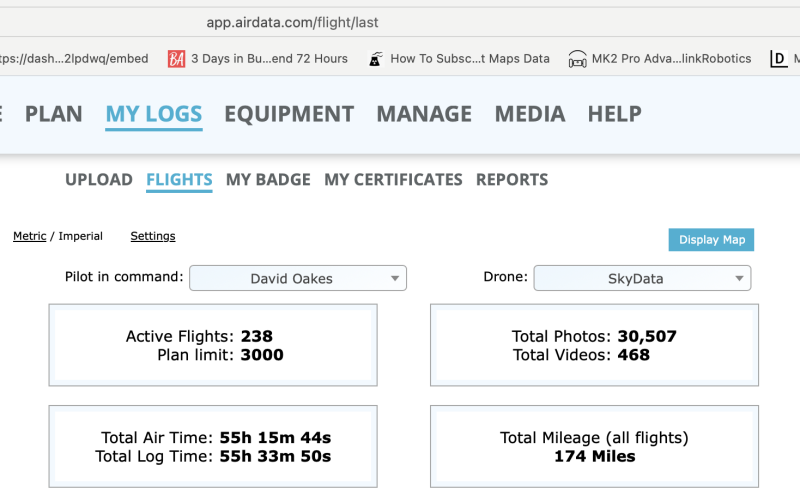The height and width of the screenshot is (496, 800).
Task: Open the MANAGE menu
Action: pos(424,114)
